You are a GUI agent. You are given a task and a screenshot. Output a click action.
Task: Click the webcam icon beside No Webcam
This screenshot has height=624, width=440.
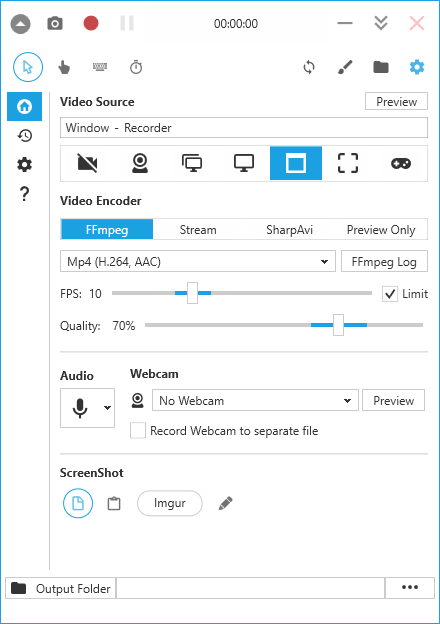pyautogui.click(x=138, y=400)
